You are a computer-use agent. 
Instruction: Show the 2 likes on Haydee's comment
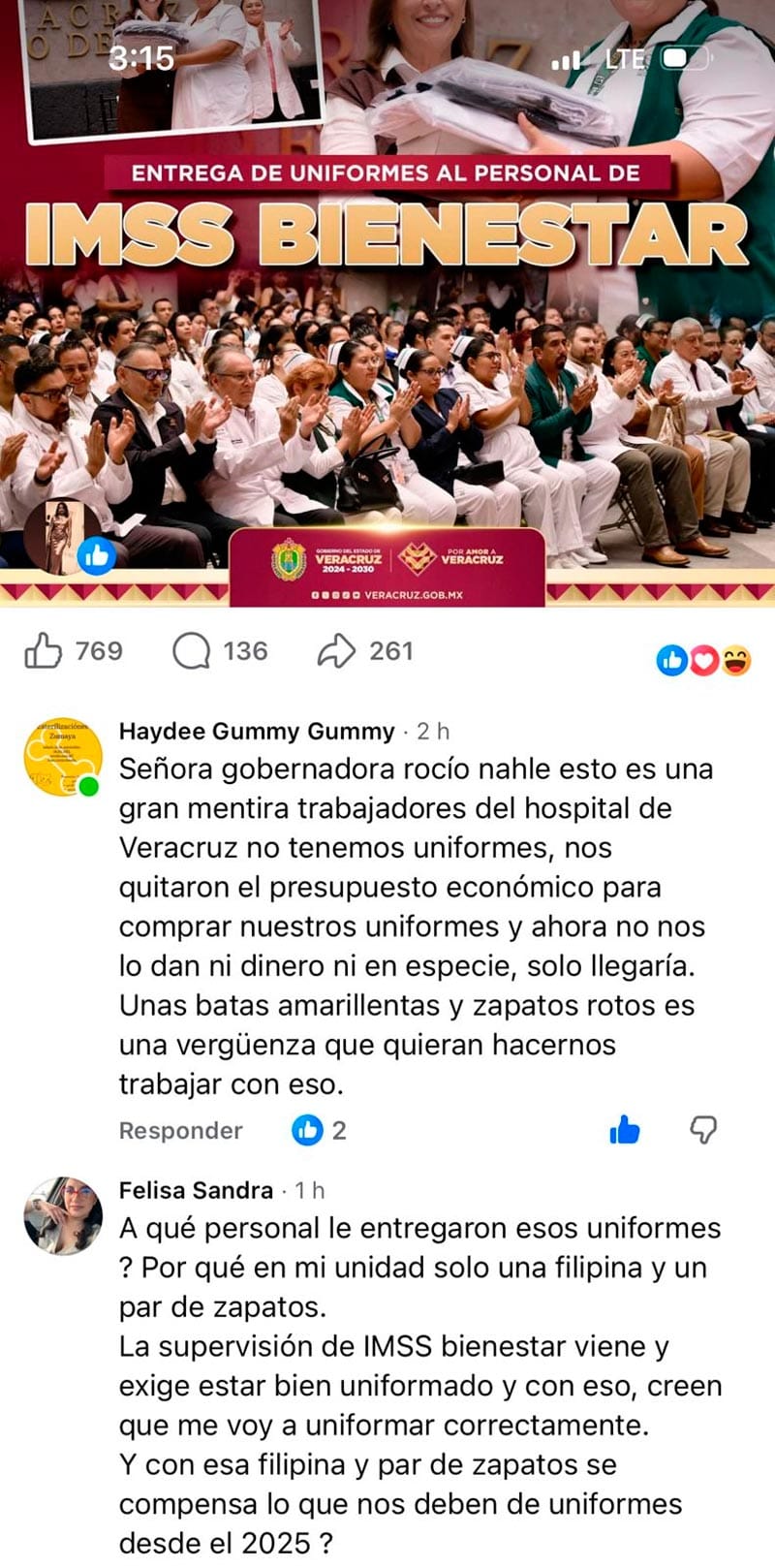coord(319,1130)
